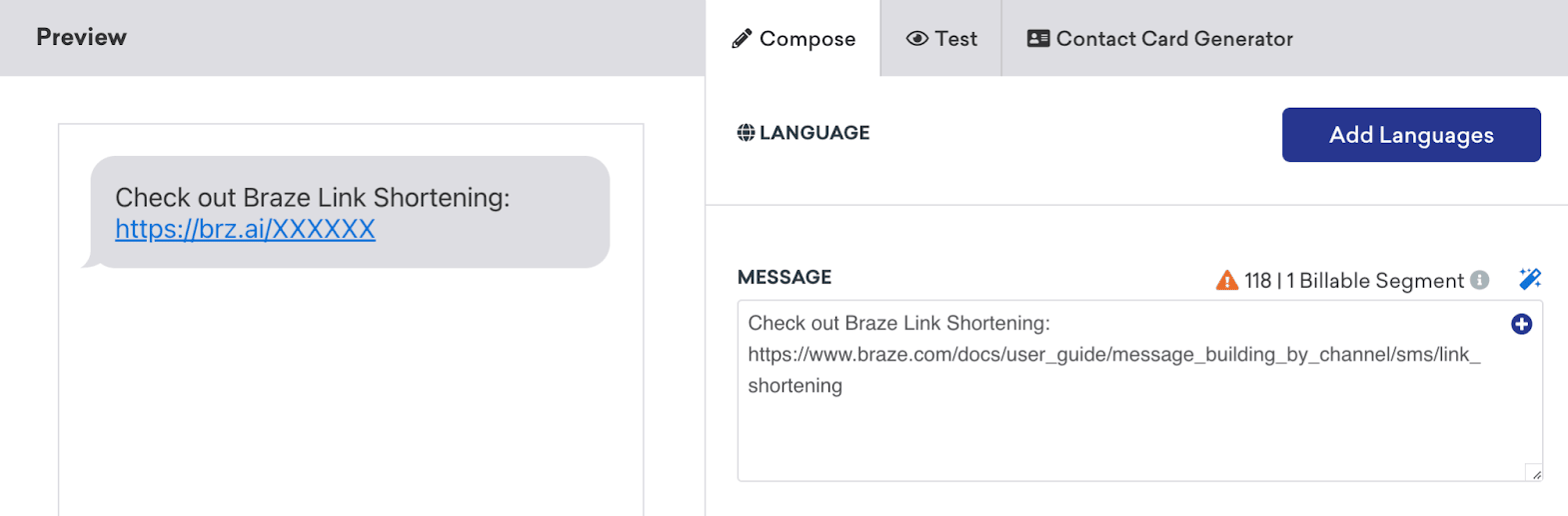The image size is (1568, 516).
Task: Click the contact card icon in the tab bar
Action: pos(1038,39)
